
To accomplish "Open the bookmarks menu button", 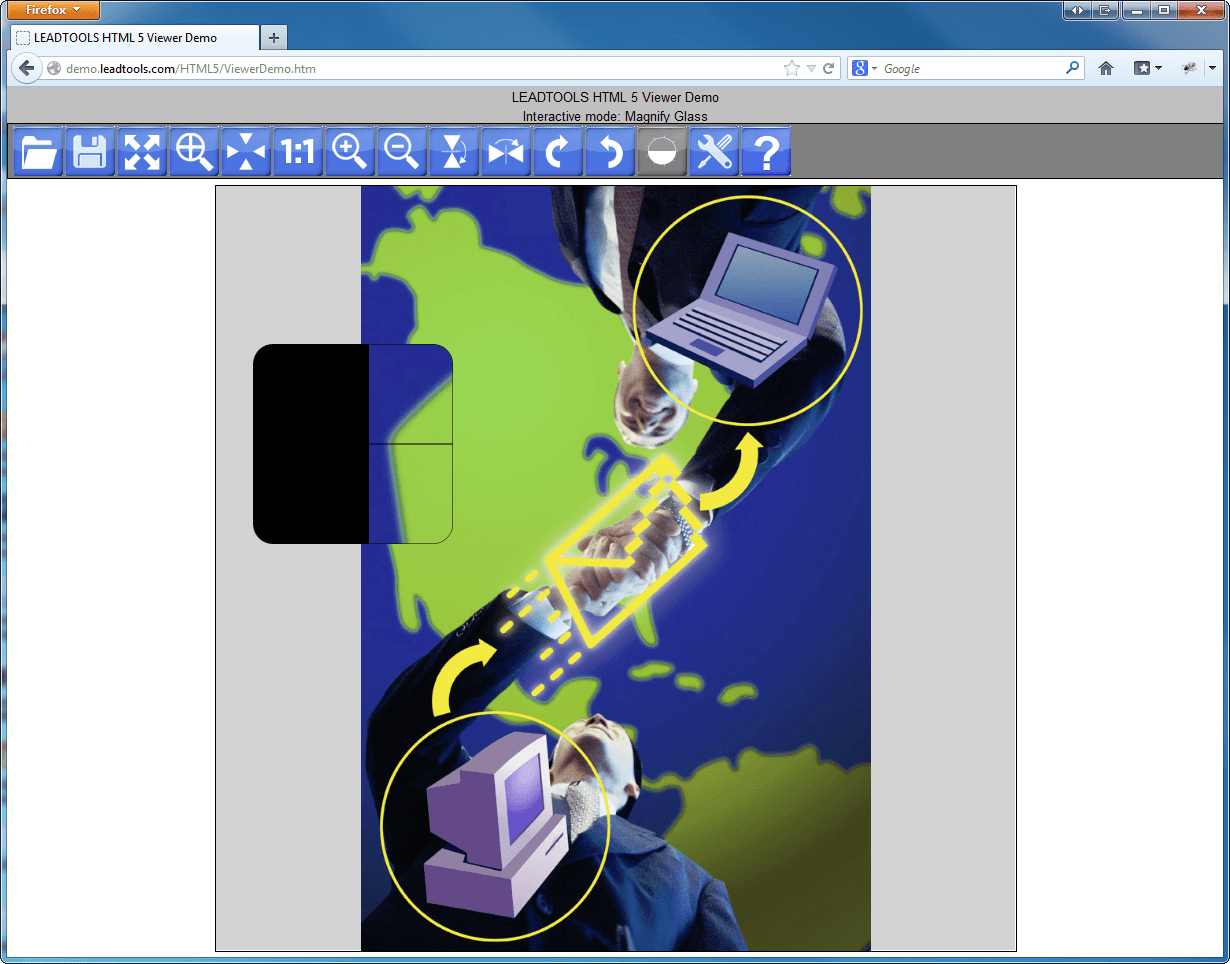I will pos(1147,68).
